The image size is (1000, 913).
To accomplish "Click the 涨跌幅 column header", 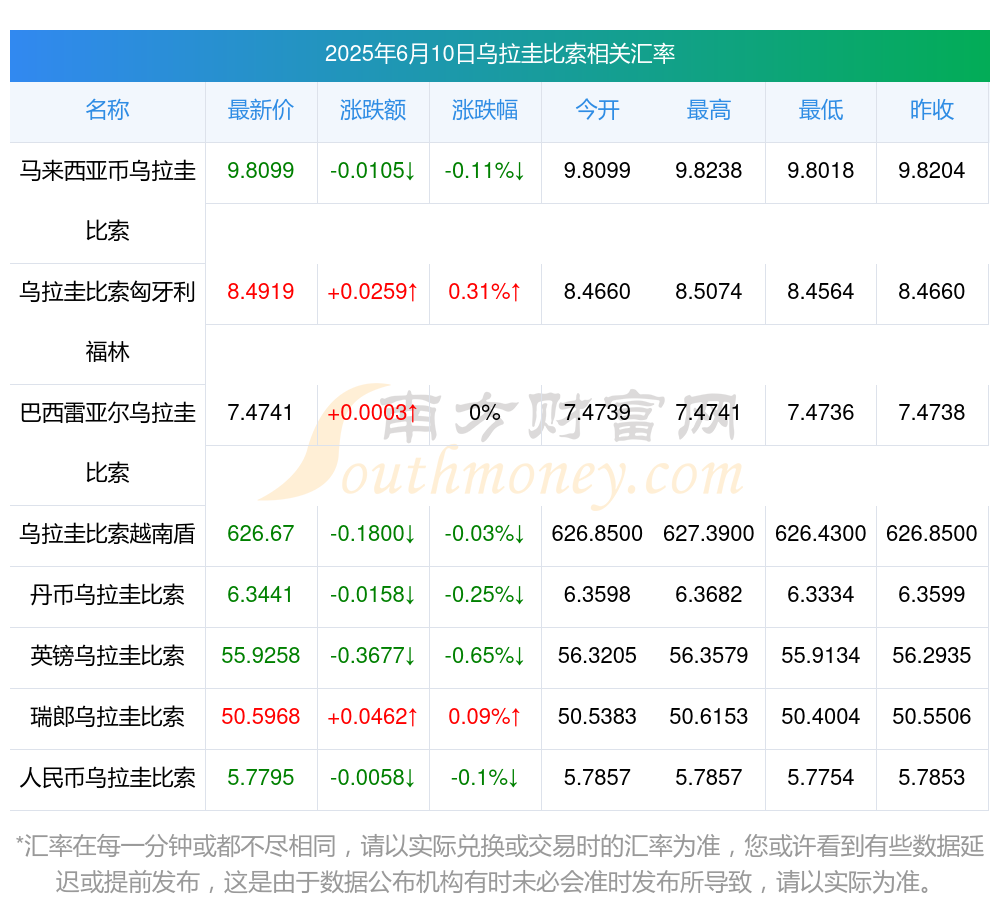I will click(x=485, y=110).
